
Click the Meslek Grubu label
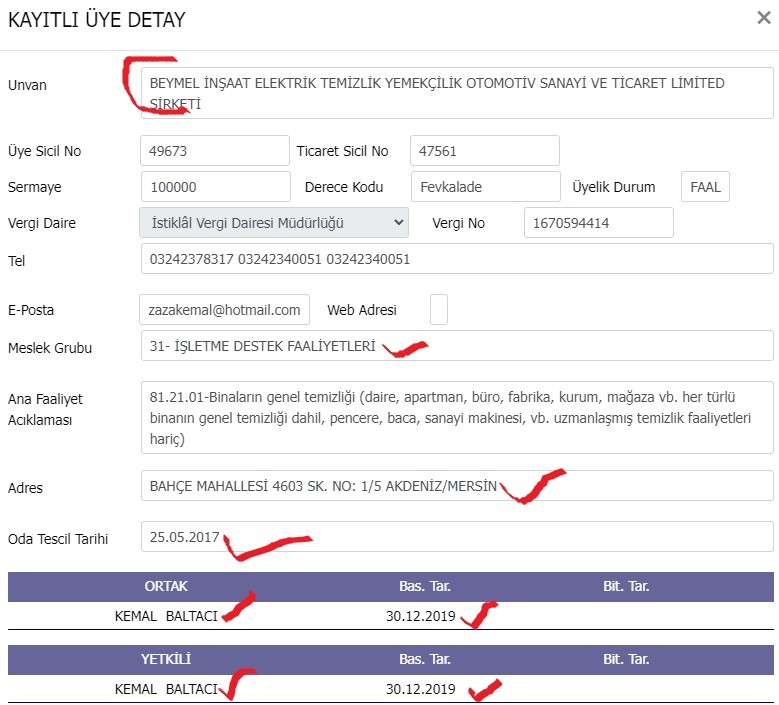pos(50,348)
